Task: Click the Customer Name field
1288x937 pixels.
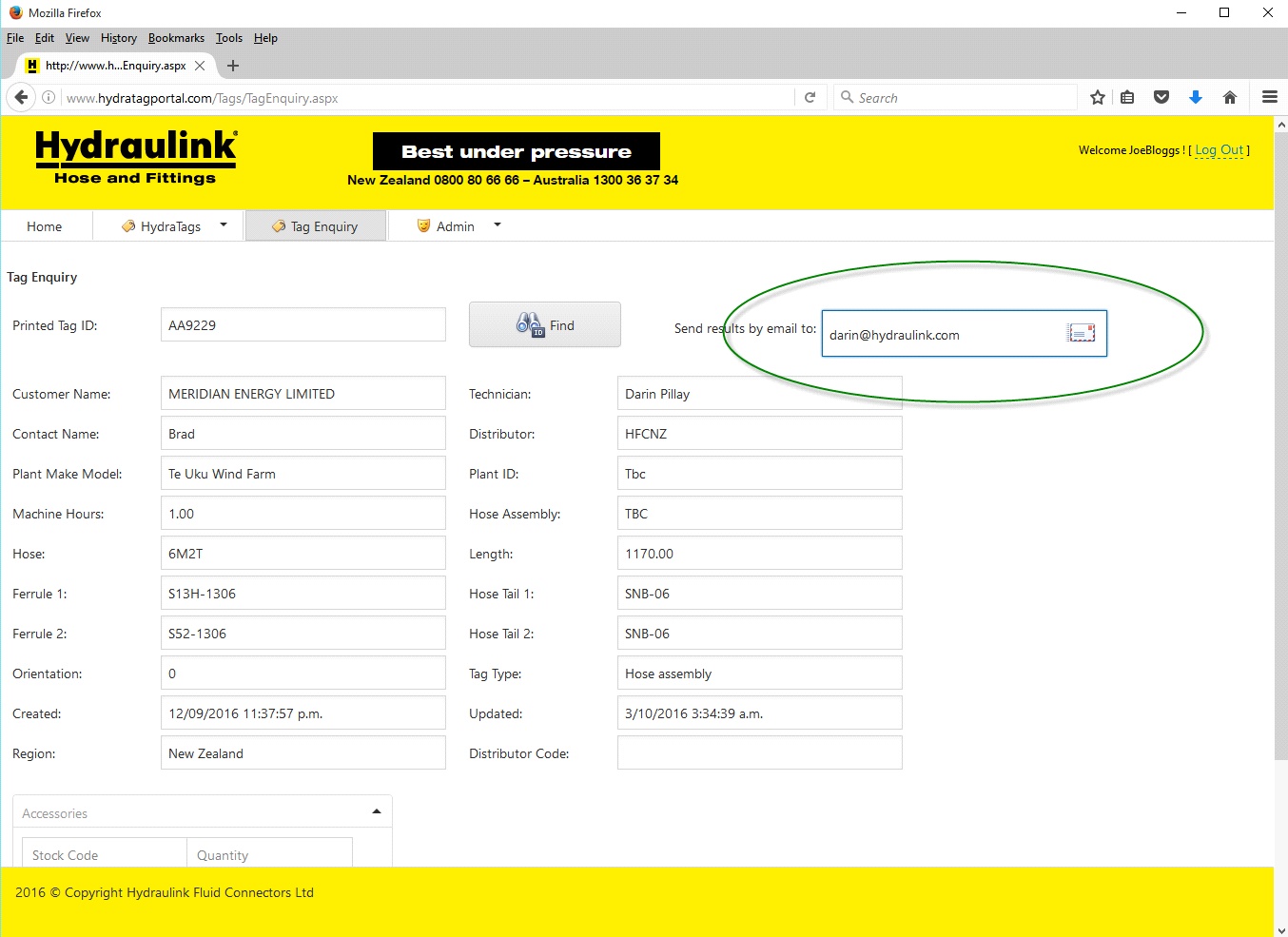Action: coord(303,393)
